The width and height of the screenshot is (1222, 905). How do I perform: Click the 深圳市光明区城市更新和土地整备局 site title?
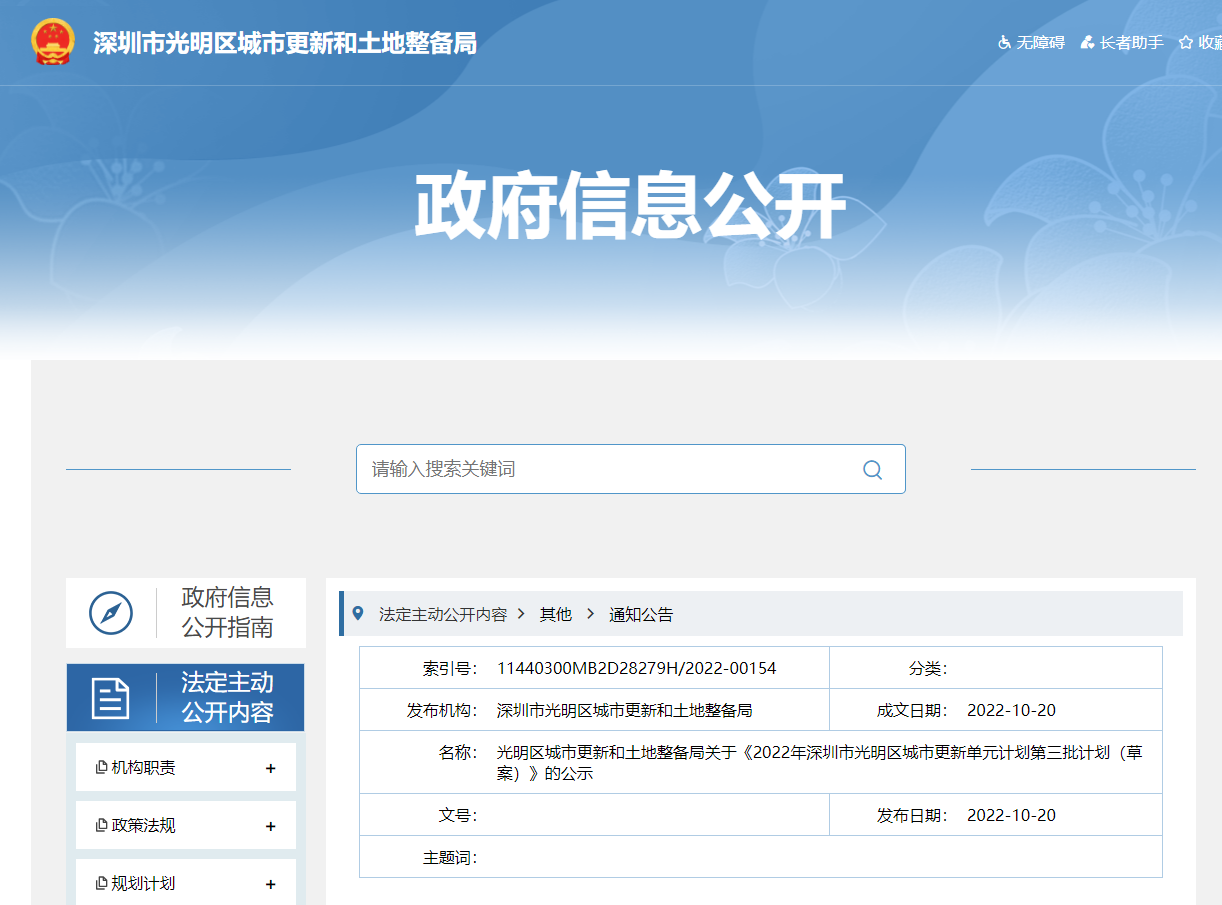click(x=285, y=43)
